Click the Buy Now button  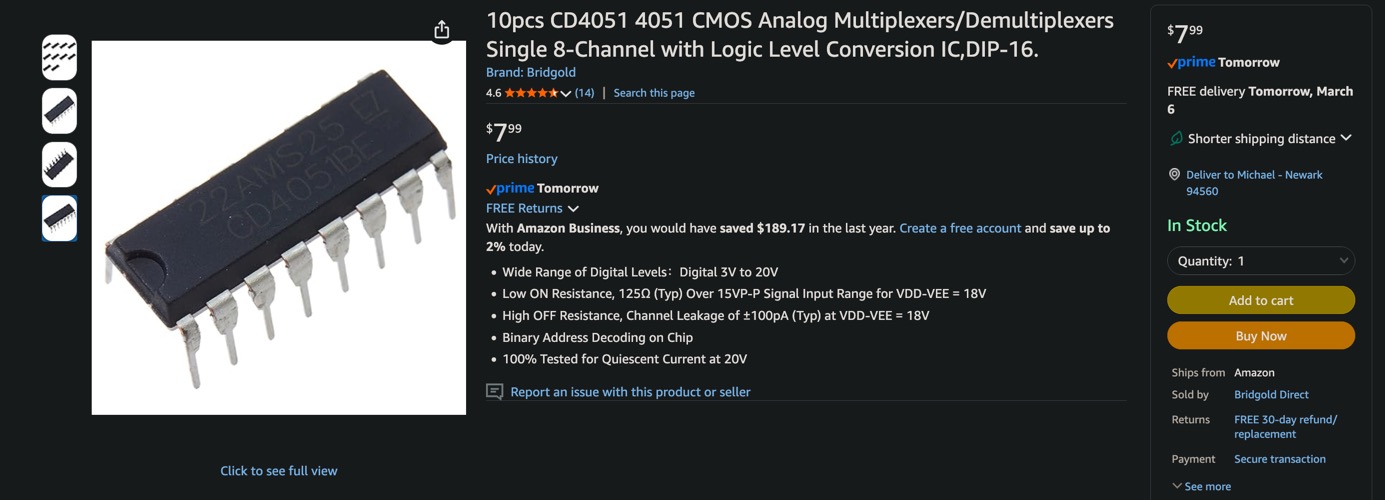(1260, 336)
